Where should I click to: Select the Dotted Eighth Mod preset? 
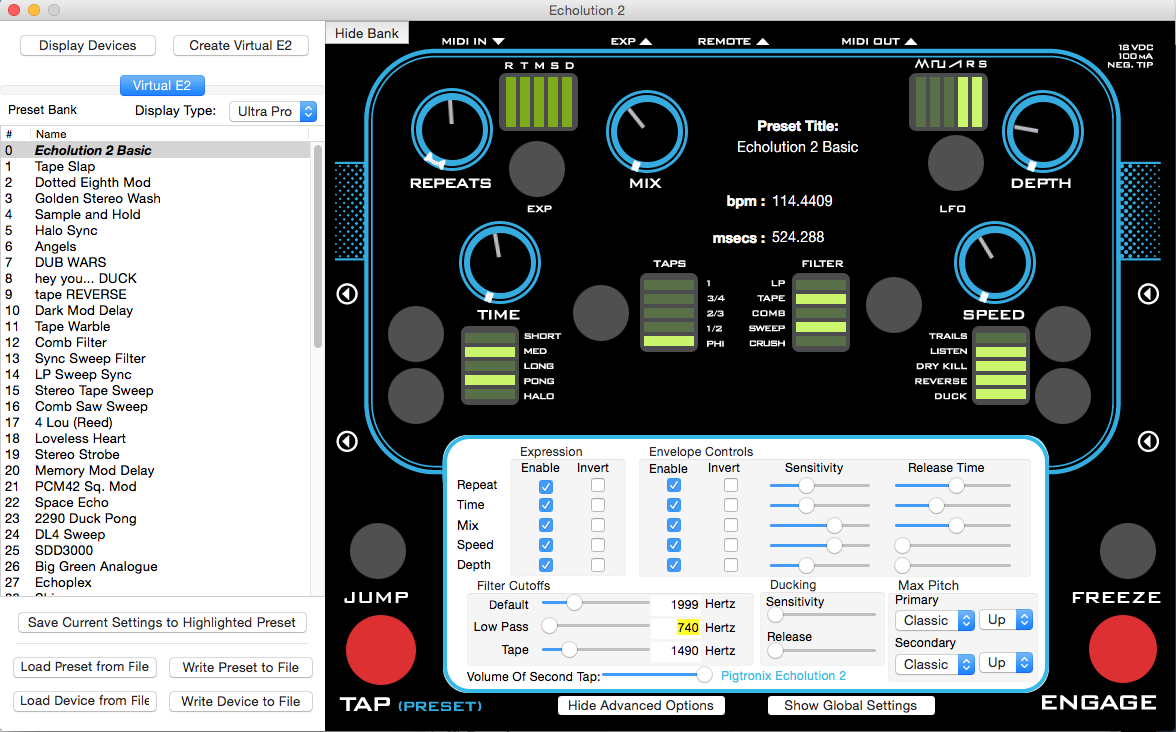93,182
